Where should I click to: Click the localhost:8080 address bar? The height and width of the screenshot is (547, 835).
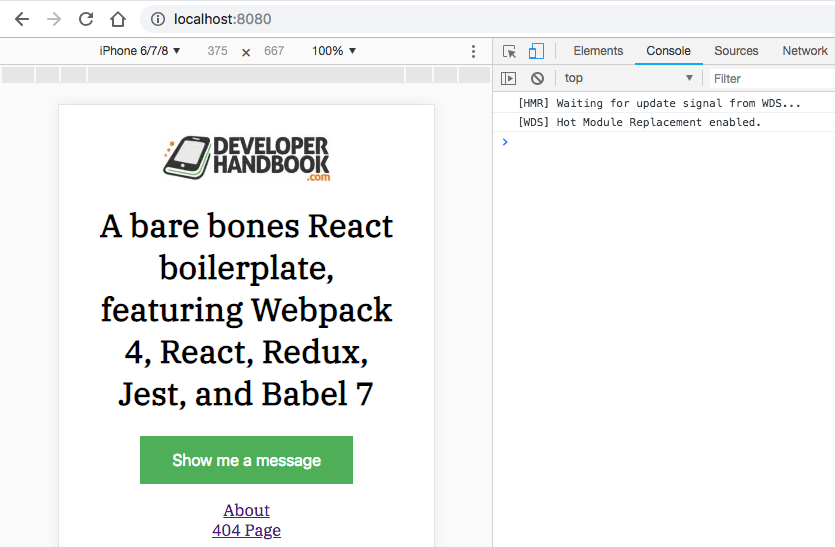(x=487, y=19)
